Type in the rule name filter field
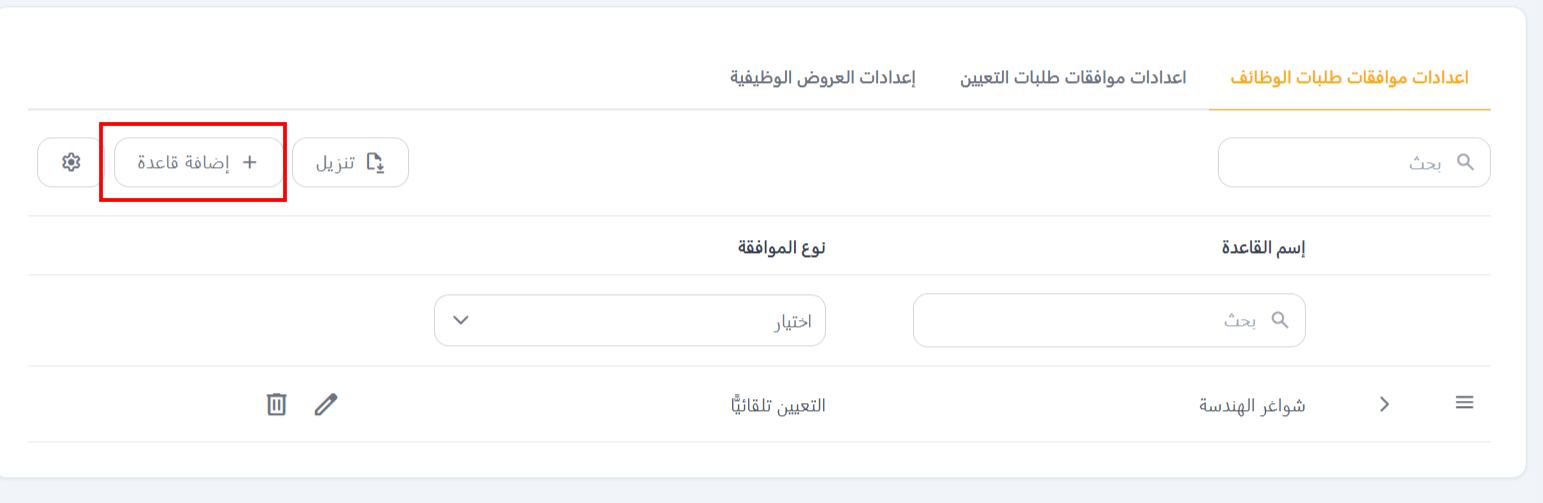The width and height of the screenshot is (1543, 503). pos(1100,320)
